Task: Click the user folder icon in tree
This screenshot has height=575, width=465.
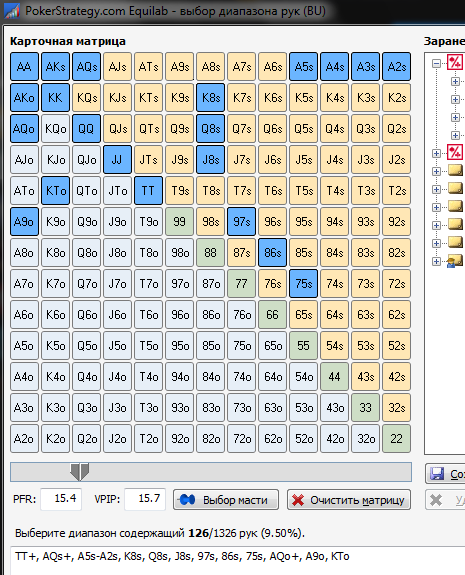Action: 455,261
